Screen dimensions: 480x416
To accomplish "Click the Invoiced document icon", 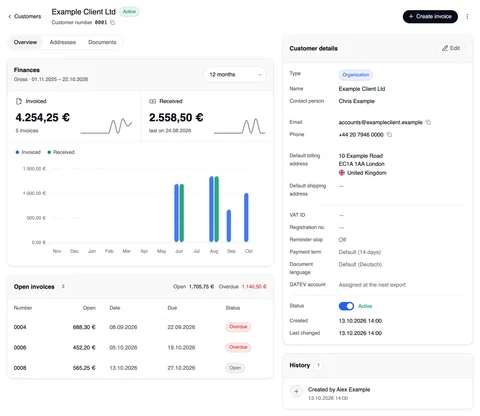I will (19, 101).
